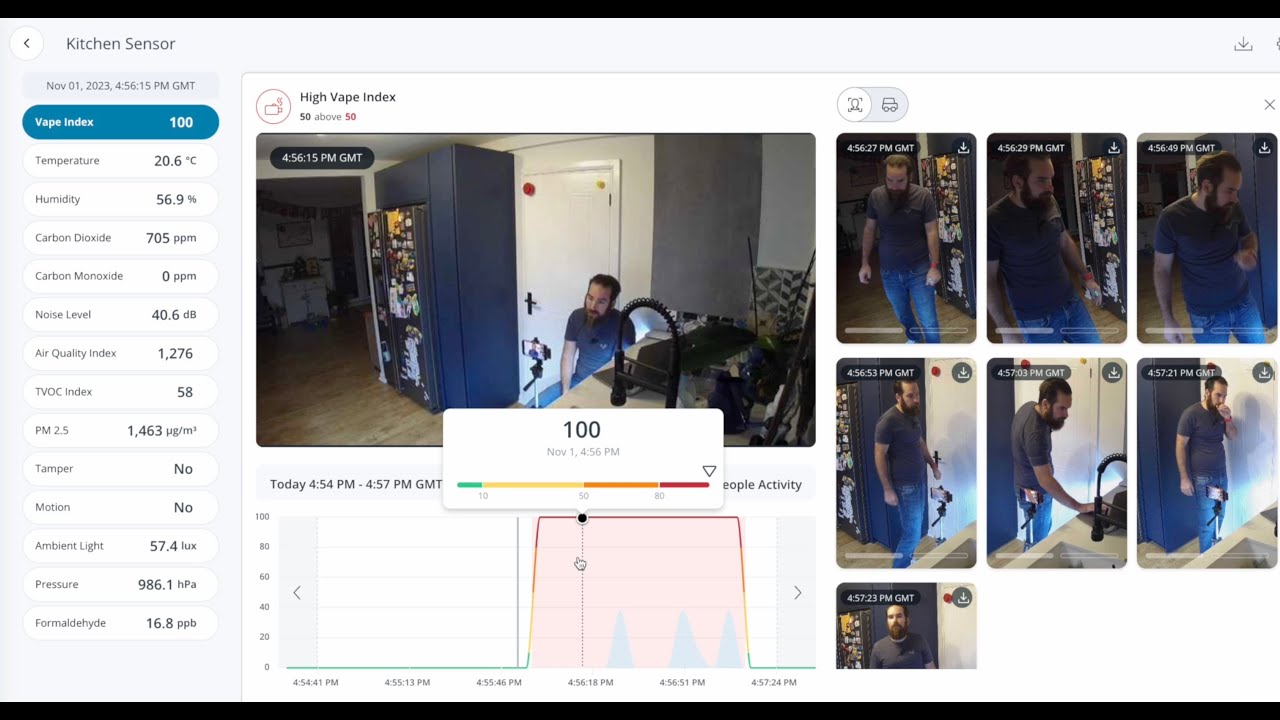Open the Ambient Light metric
Screen dimensions: 1280x720
tap(121, 546)
